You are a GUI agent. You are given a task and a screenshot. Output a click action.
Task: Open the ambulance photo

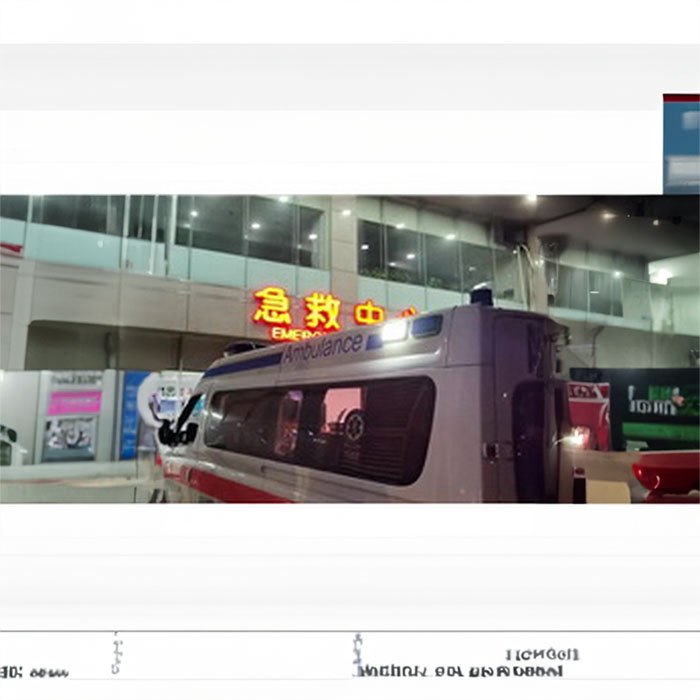pos(350,349)
